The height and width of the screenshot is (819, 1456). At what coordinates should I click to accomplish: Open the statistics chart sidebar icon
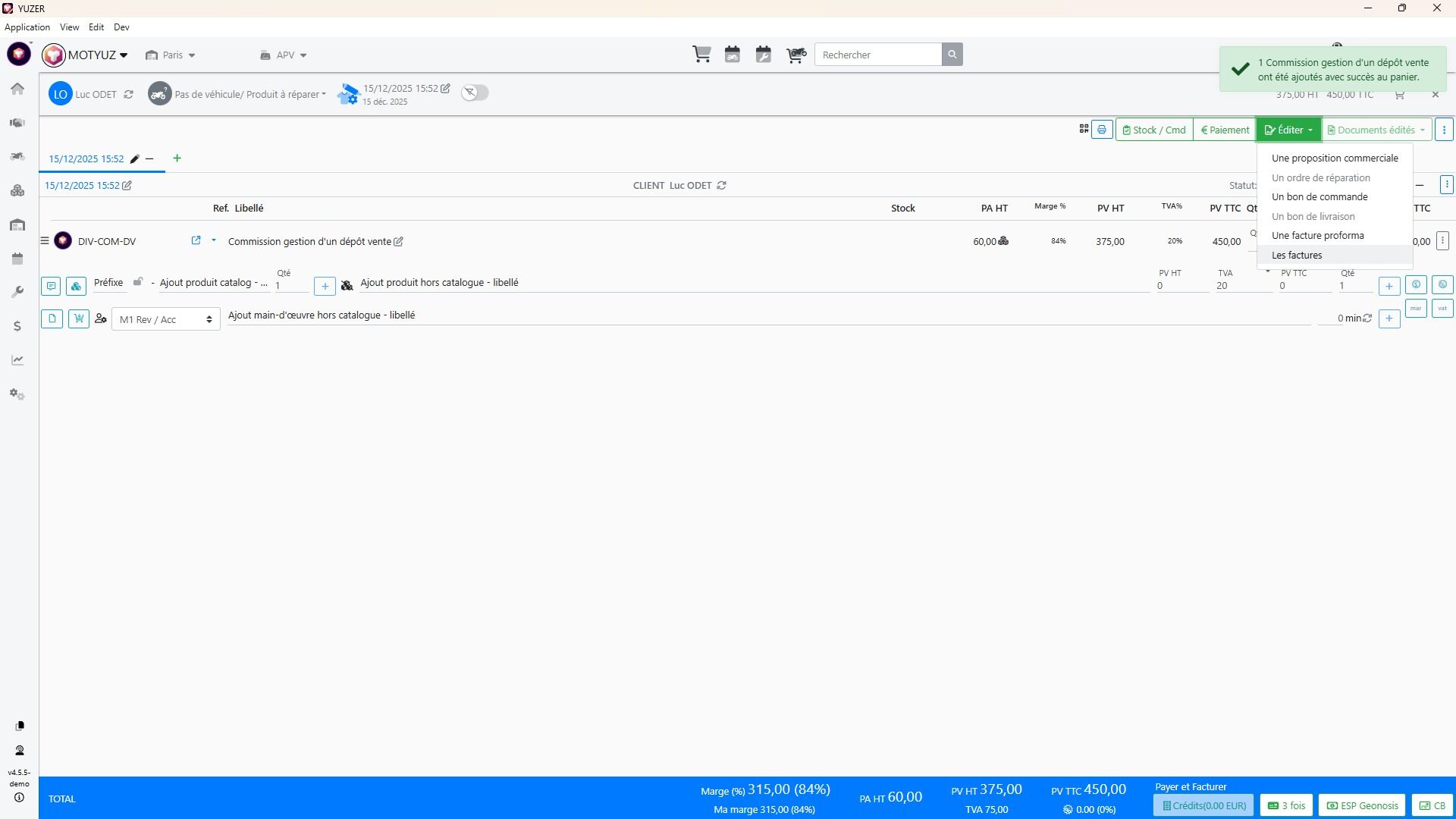point(17,360)
